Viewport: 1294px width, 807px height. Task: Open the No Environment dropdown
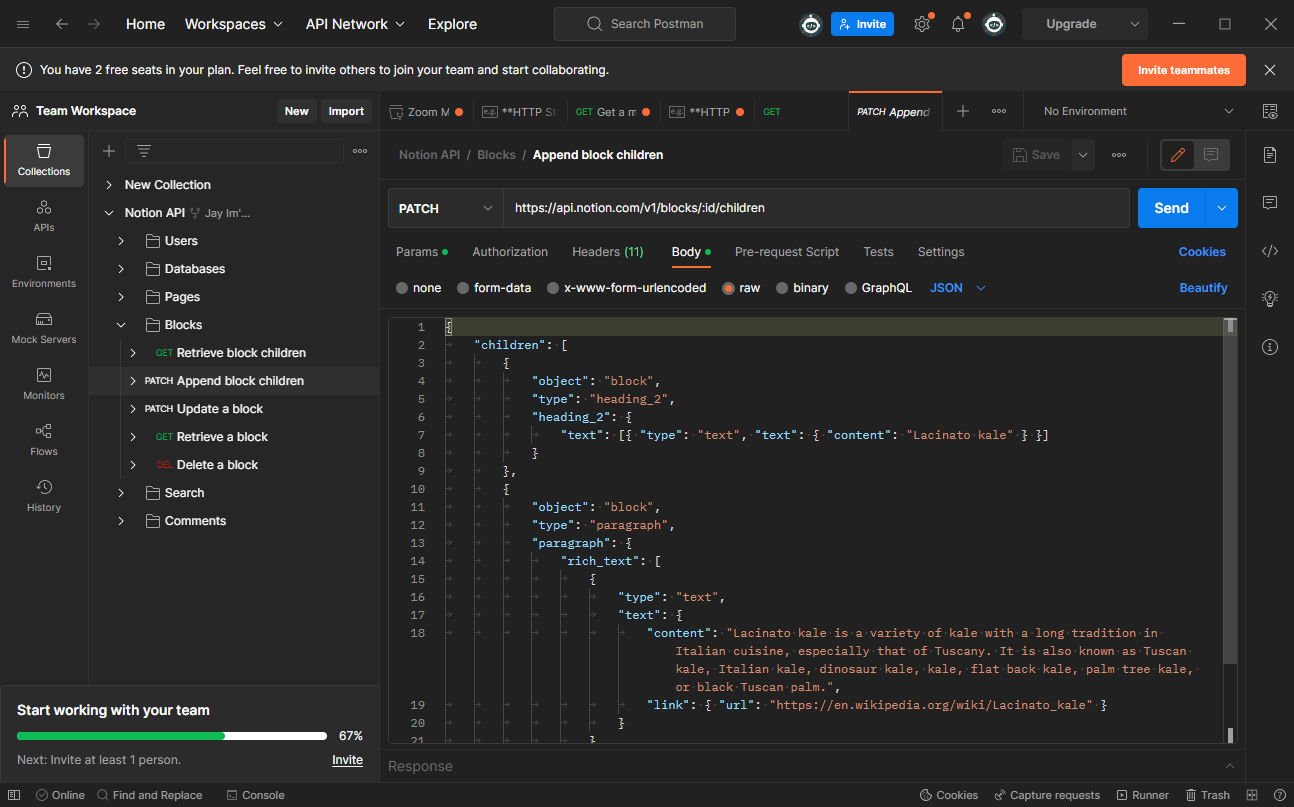point(1138,111)
